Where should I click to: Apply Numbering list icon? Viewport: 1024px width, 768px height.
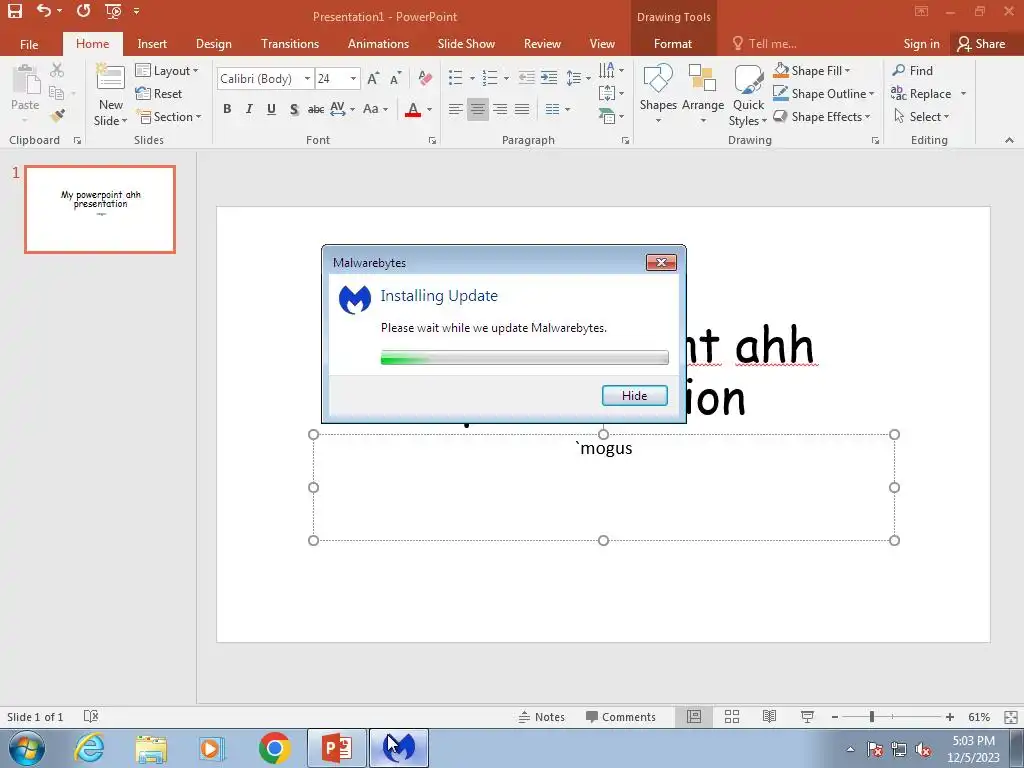[x=490, y=78]
